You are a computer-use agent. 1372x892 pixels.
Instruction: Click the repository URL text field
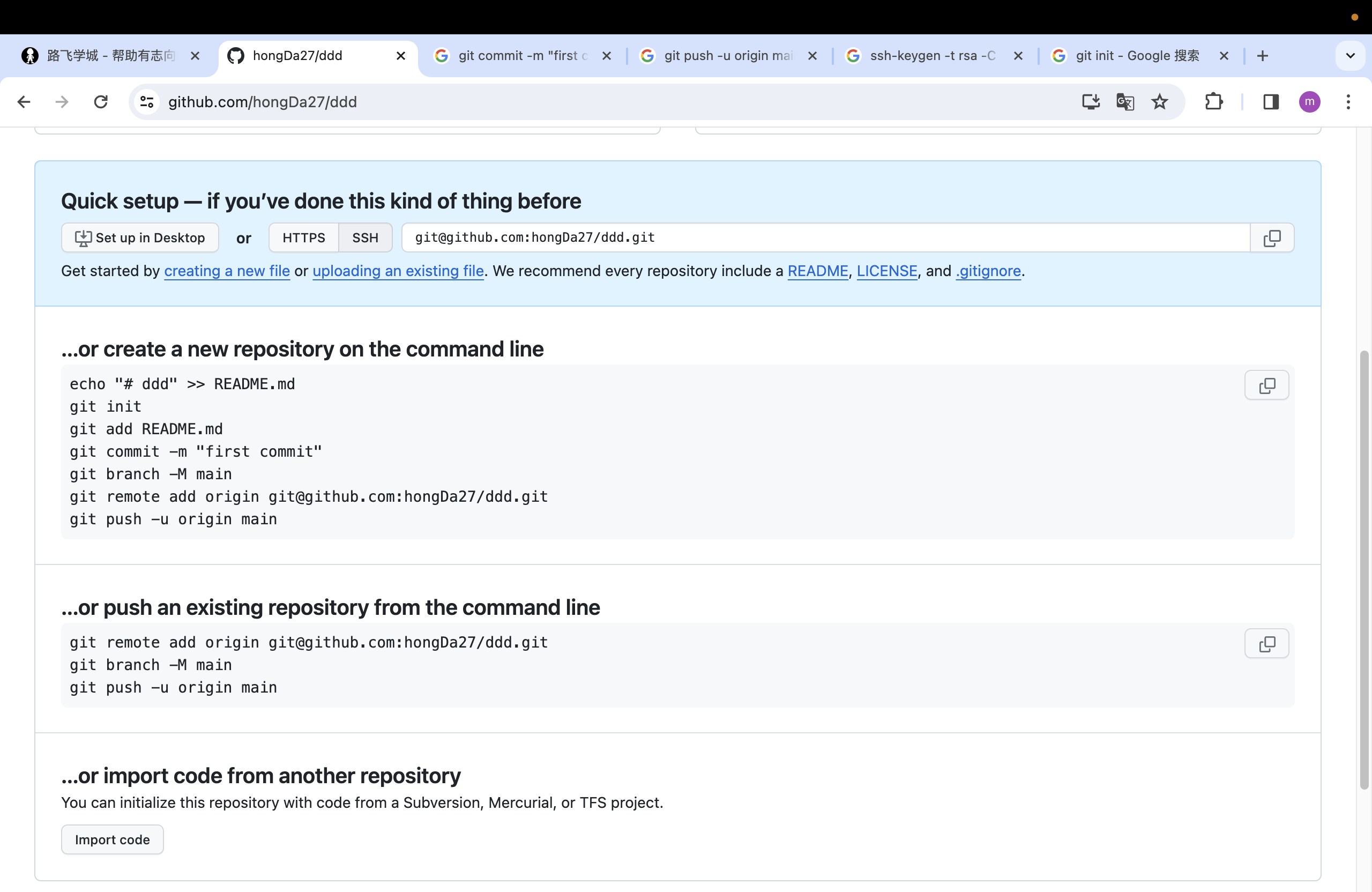pyautogui.click(x=825, y=237)
